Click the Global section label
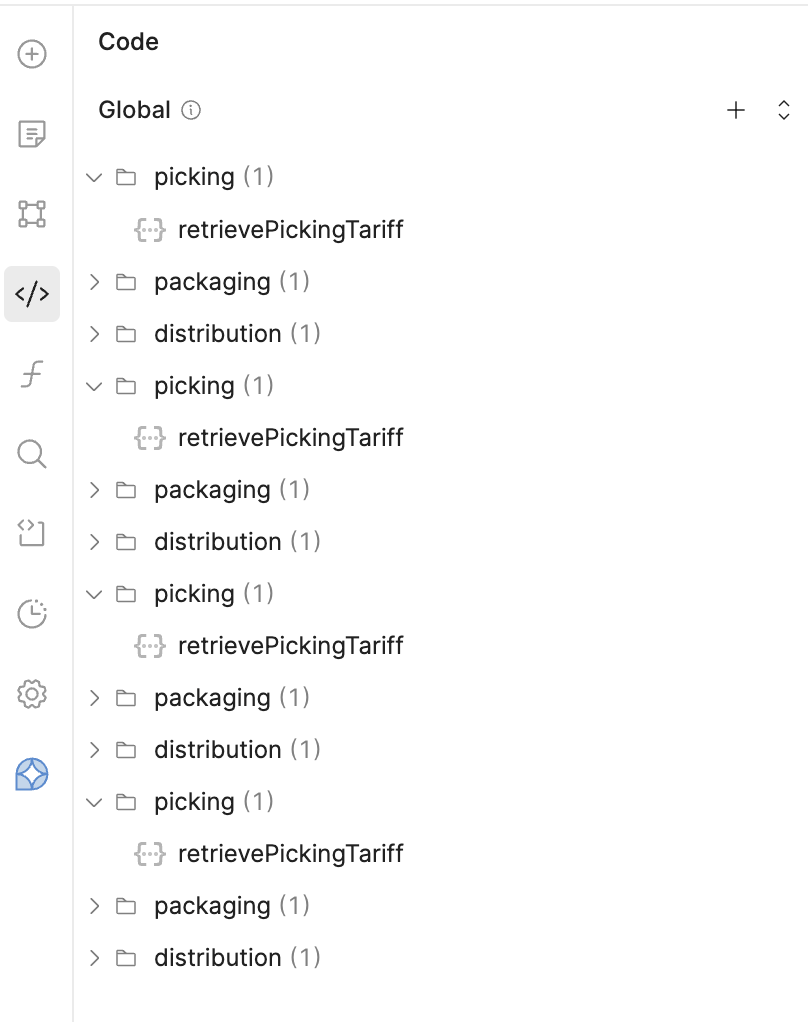 [134, 110]
